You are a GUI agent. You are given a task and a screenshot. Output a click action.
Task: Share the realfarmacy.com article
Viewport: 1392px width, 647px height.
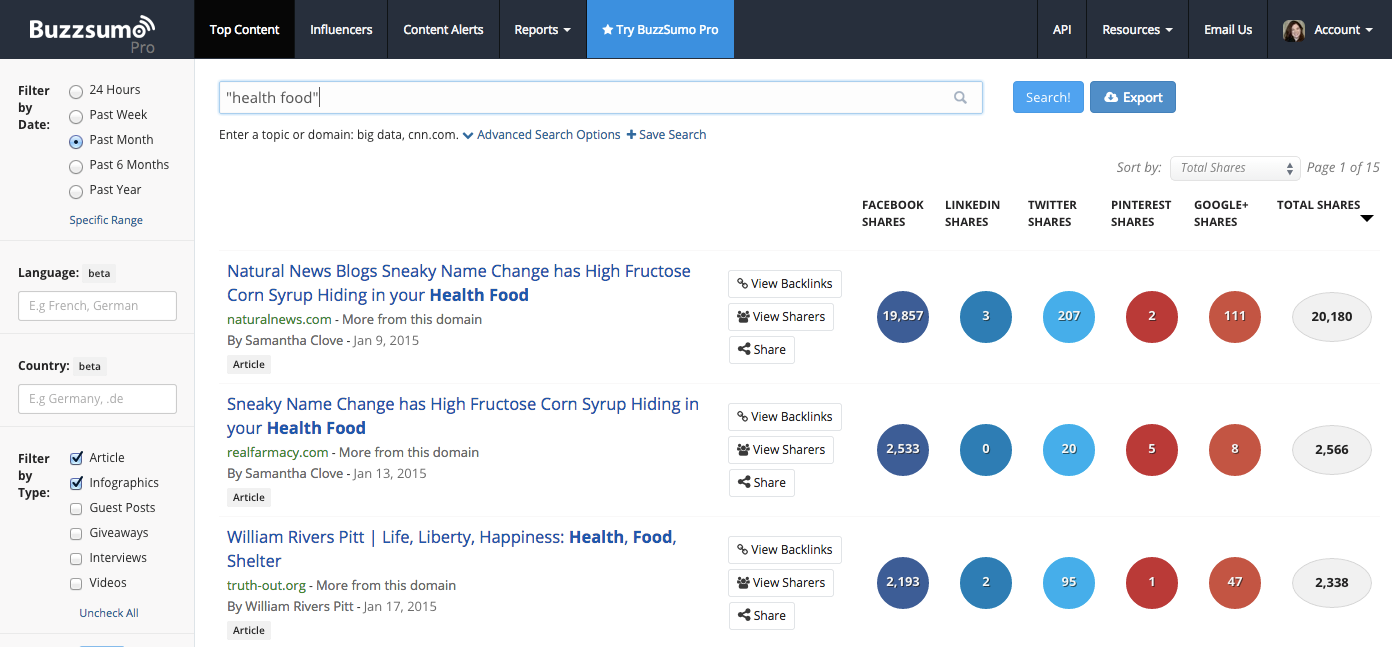tap(761, 483)
